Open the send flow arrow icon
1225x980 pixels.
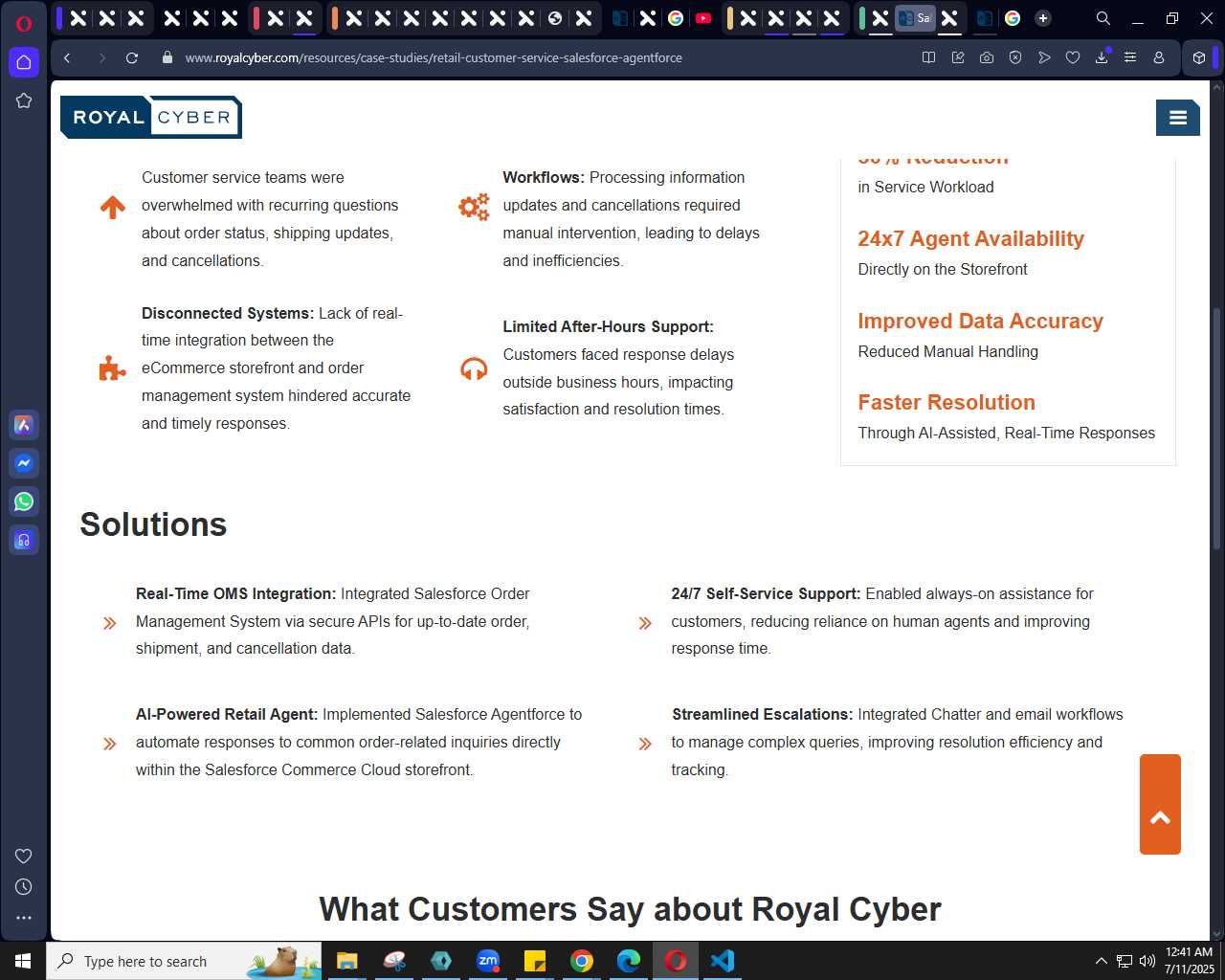click(x=1044, y=57)
